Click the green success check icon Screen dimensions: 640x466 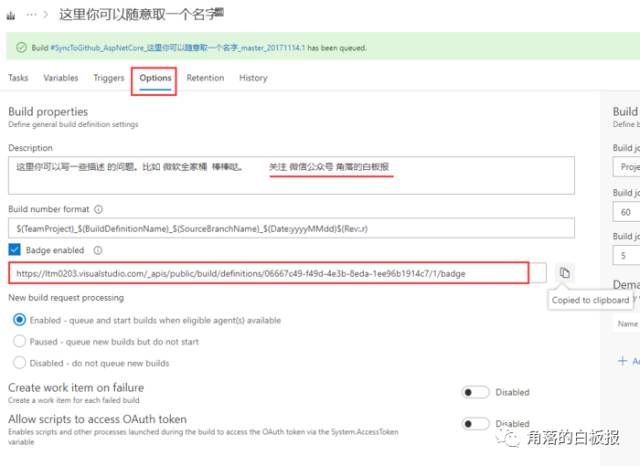21,48
